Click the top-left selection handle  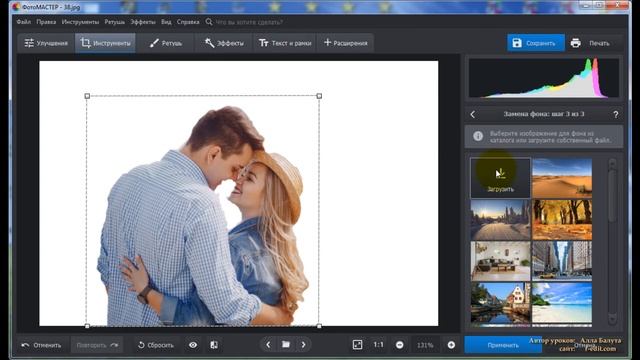[x=87, y=96]
